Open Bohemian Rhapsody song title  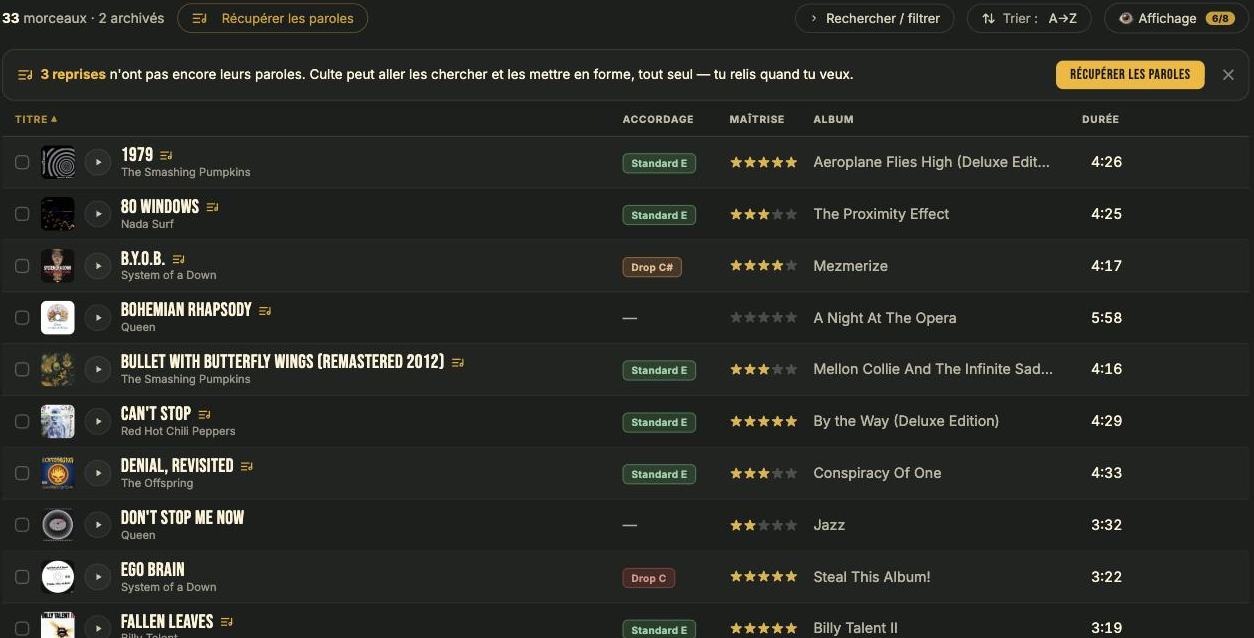(186, 310)
